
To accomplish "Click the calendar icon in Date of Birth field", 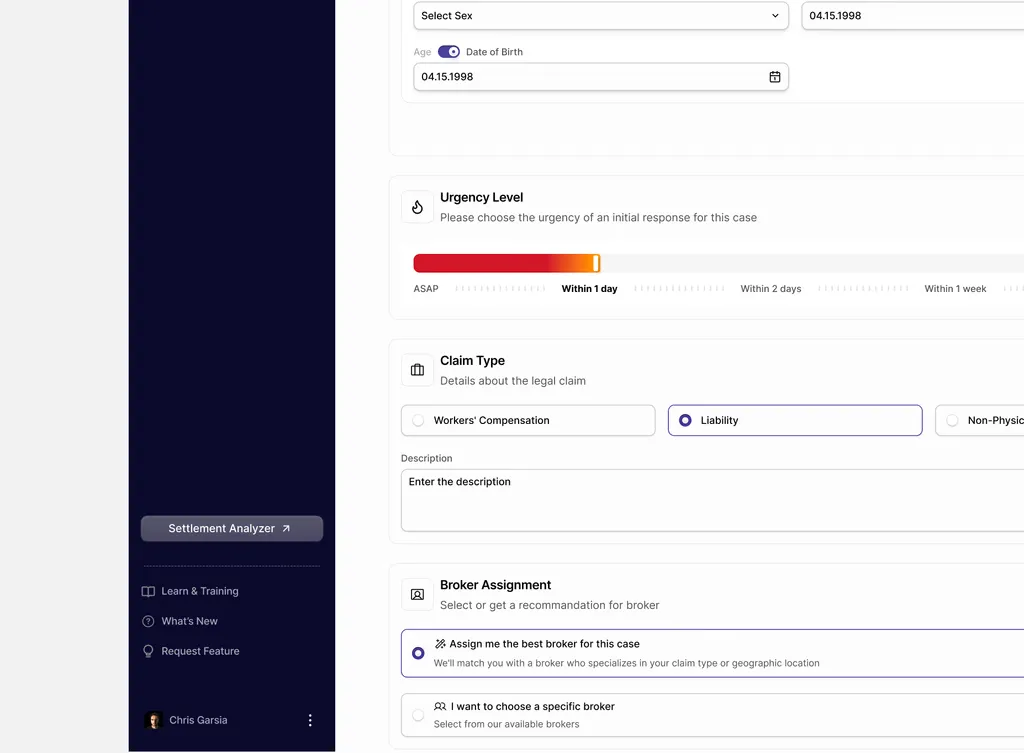I will [775, 77].
